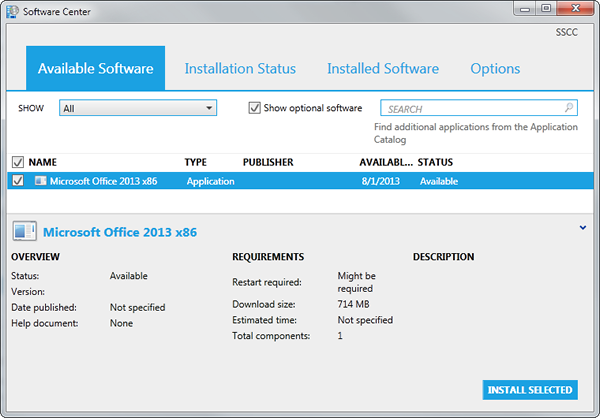Minimize the Software Center window
The height and width of the screenshot is (418, 600).
pos(525,9)
